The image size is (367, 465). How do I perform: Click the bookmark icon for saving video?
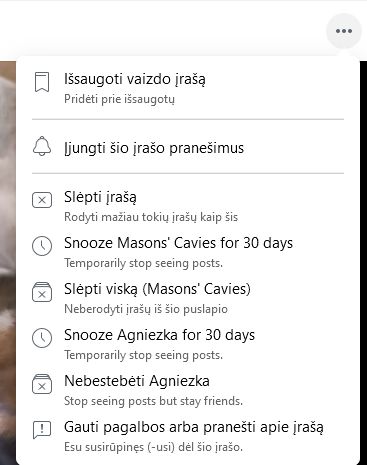(42, 82)
